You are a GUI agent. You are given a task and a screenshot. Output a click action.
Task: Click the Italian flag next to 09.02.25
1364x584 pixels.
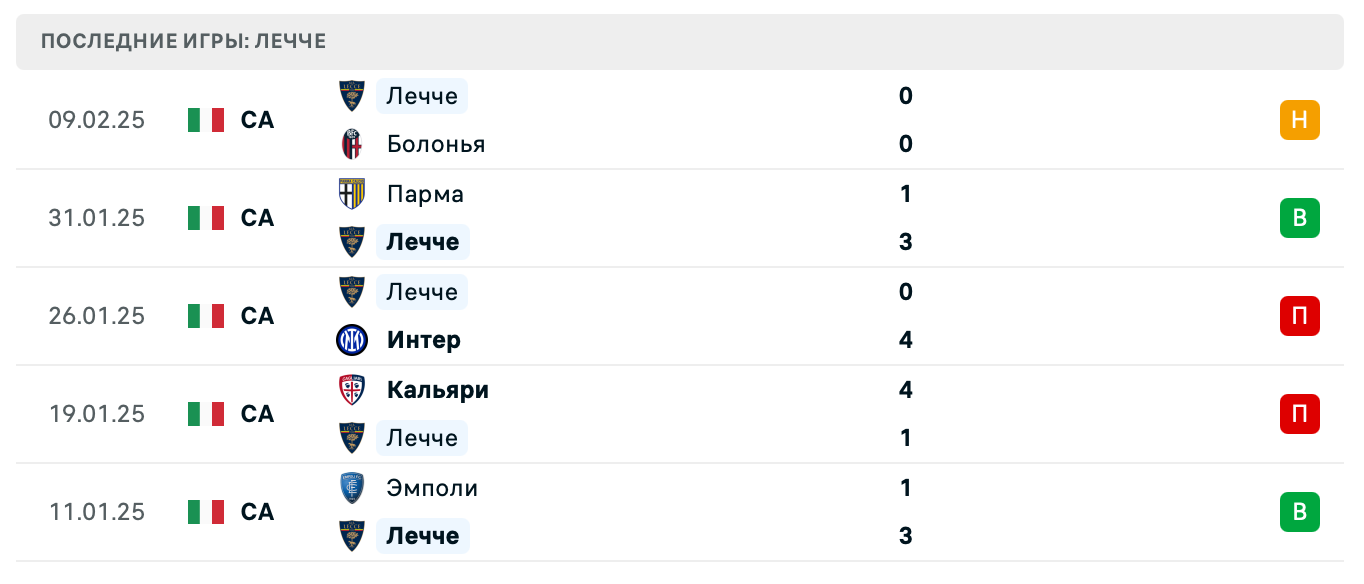pyautogui.click(x=206, y=120)
